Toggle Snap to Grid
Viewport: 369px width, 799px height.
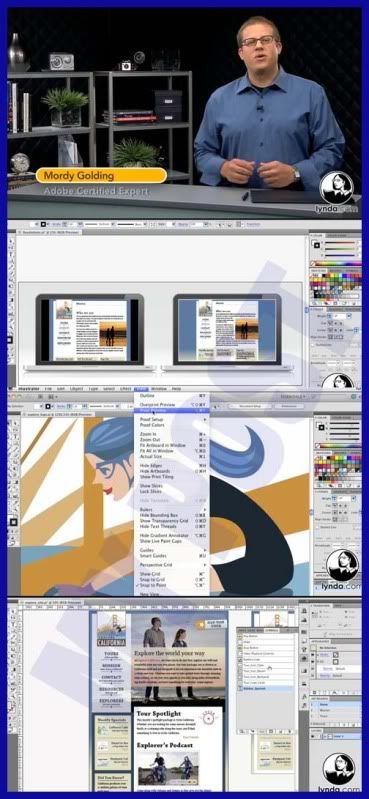172,580
